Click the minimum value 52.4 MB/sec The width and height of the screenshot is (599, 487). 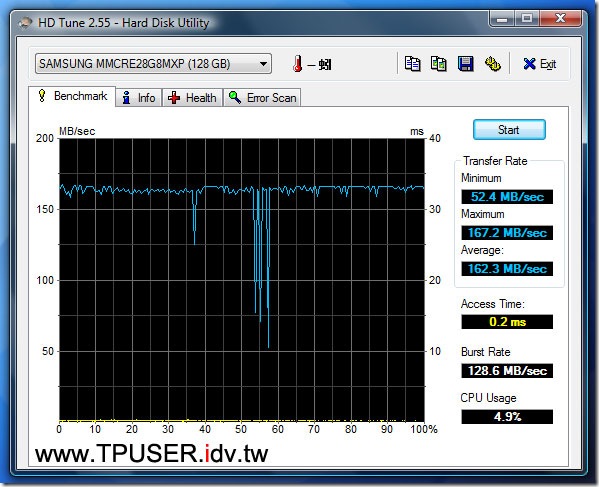coord(507,197)
